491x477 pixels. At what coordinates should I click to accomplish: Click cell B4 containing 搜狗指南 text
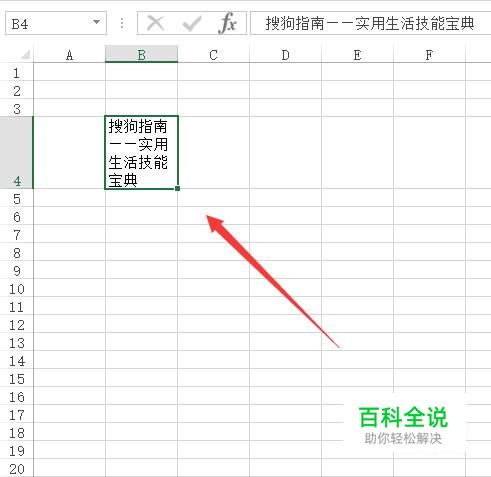pyautogui.click(x=141, y=153)
